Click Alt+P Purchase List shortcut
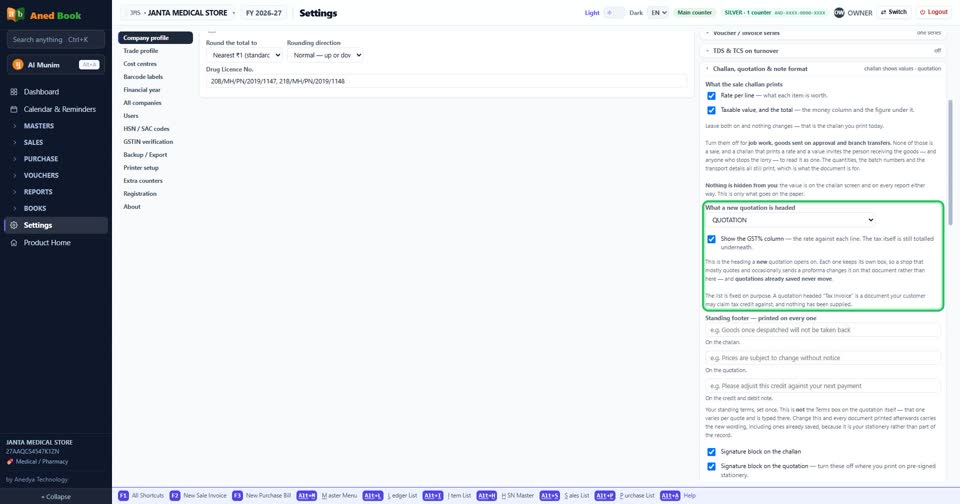This screenshot has height=504, width=960. click(624, 495)
